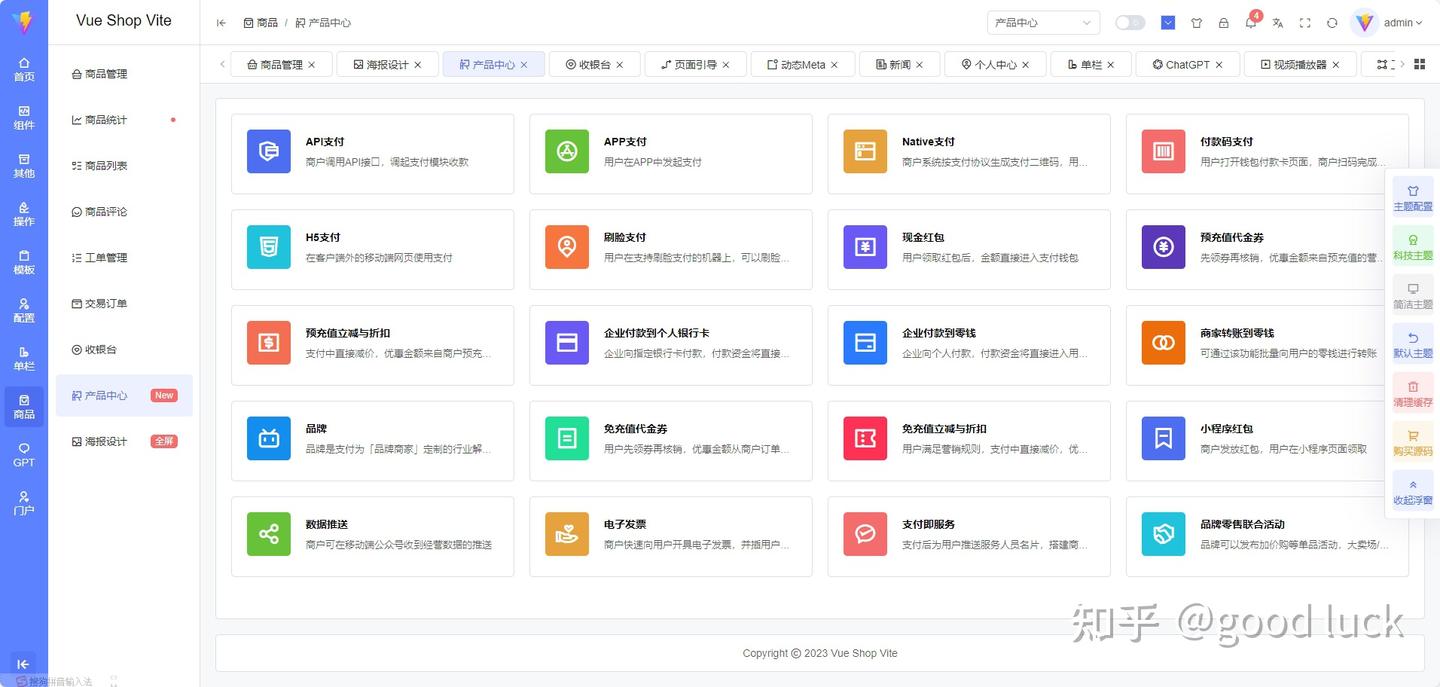Open 模板 in the left rail
1440x687 pixels.
tap(24, 262)
